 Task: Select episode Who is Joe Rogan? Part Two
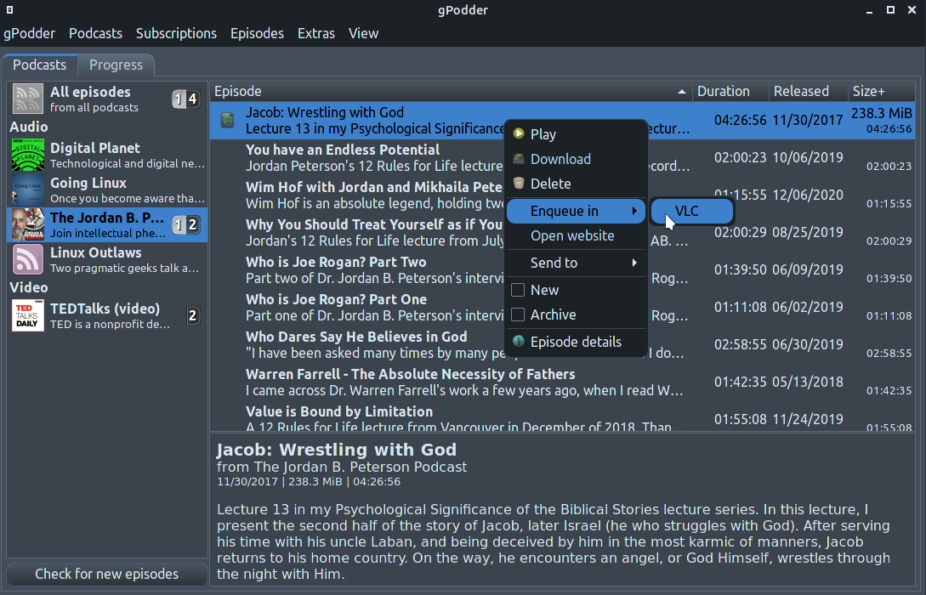click(562, 270)
